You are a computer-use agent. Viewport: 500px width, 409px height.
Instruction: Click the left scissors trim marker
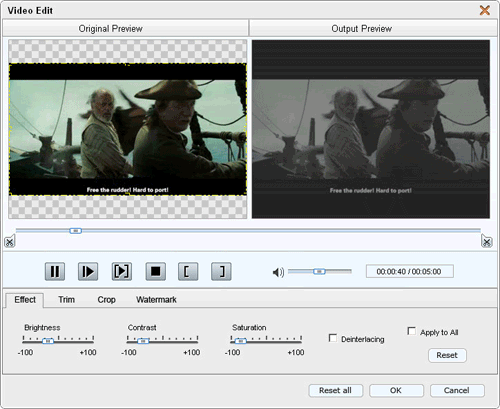click(10, 241)
